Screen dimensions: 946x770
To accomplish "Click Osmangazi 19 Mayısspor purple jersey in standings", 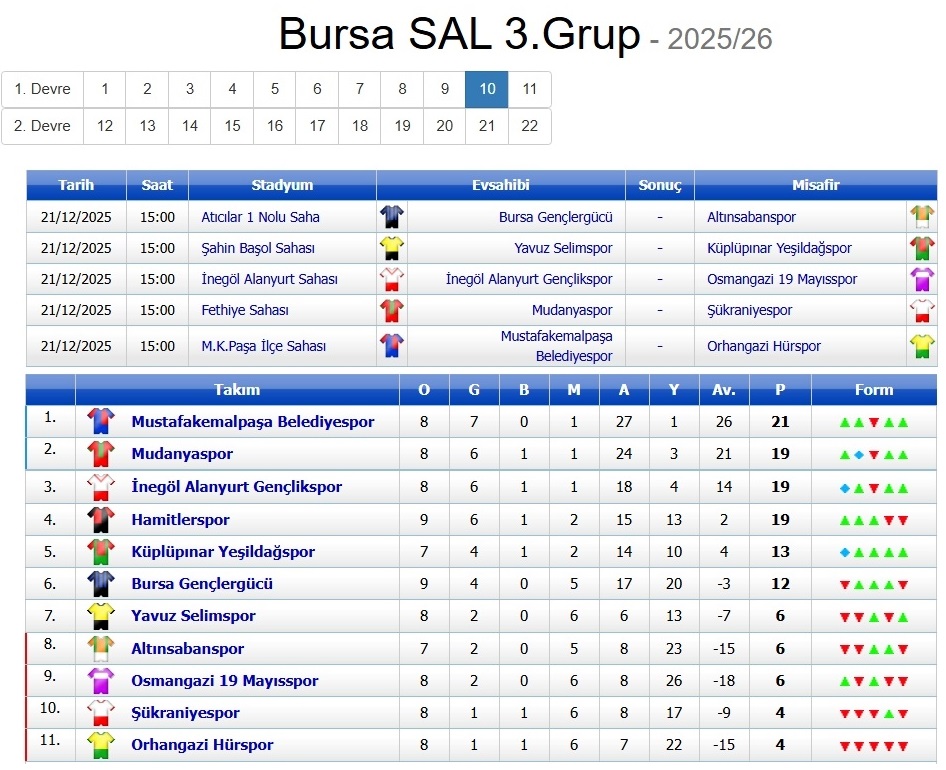I will tap(100, 681).
